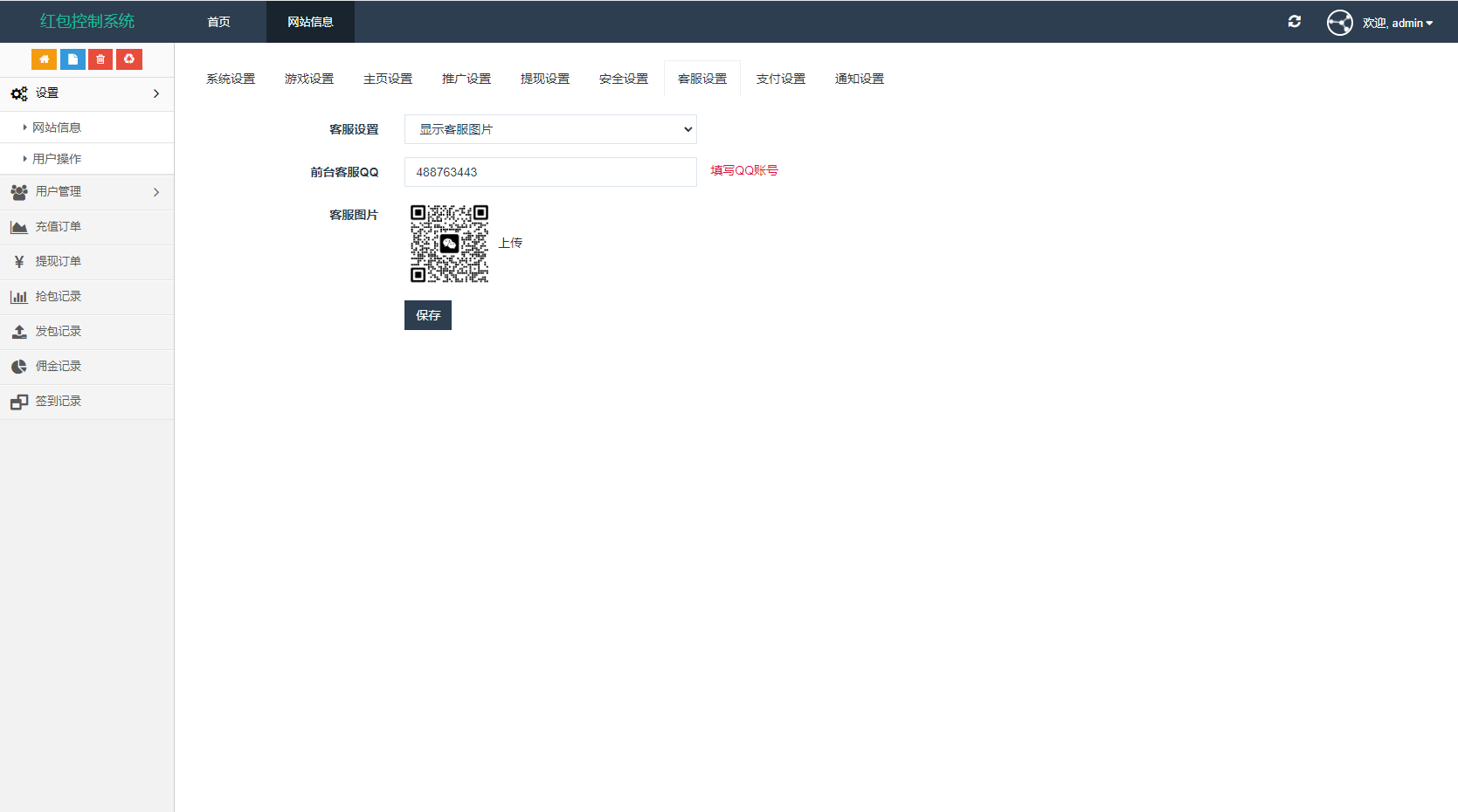The width and height of the screenshot is (1458, 812).
Task: Click the chart icon next to 充值订单
Action: tap(18, 226)
